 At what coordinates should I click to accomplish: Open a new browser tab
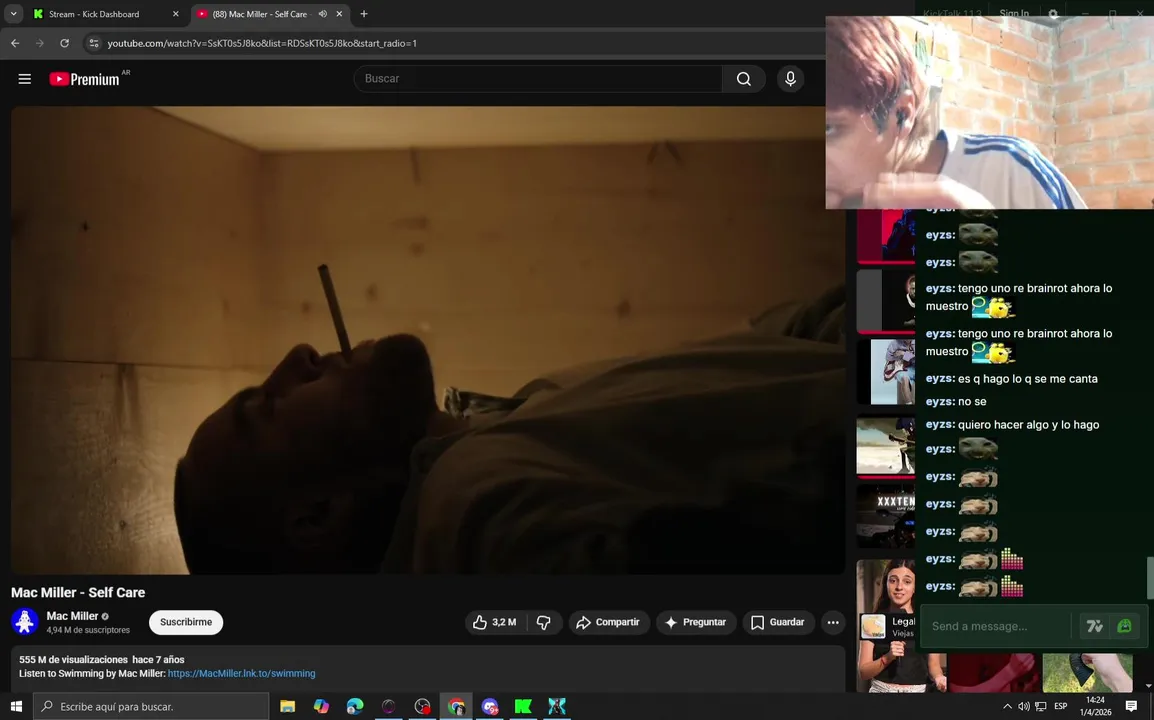pos(364,14)
